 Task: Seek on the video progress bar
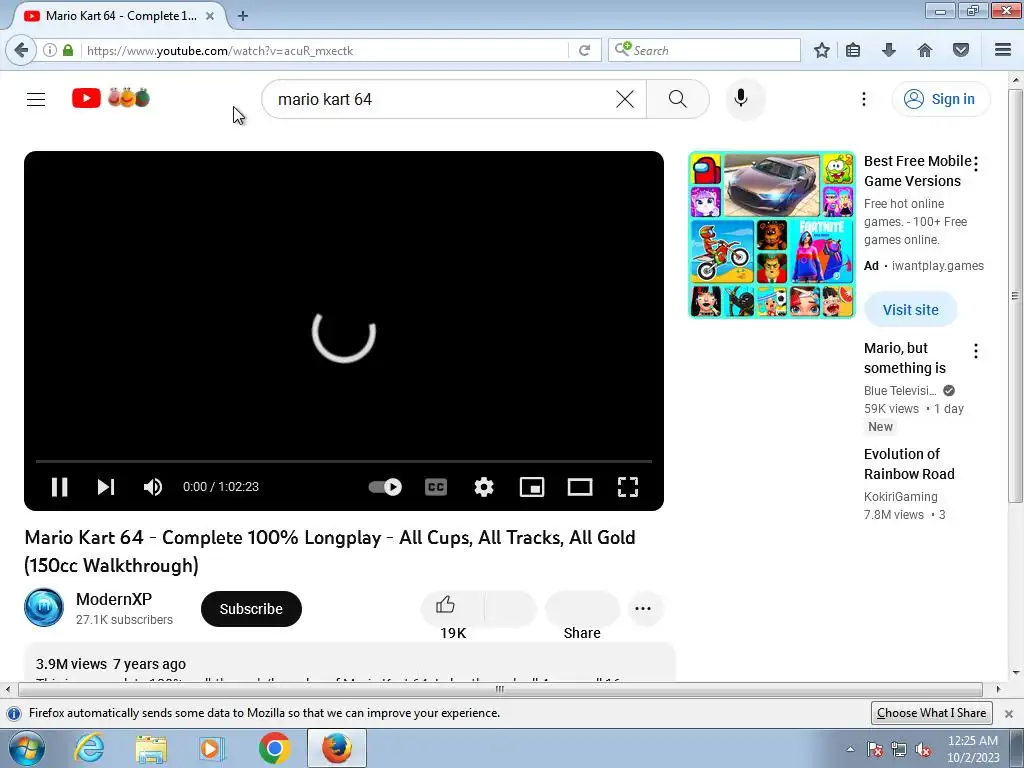click(x=344, y=461)
